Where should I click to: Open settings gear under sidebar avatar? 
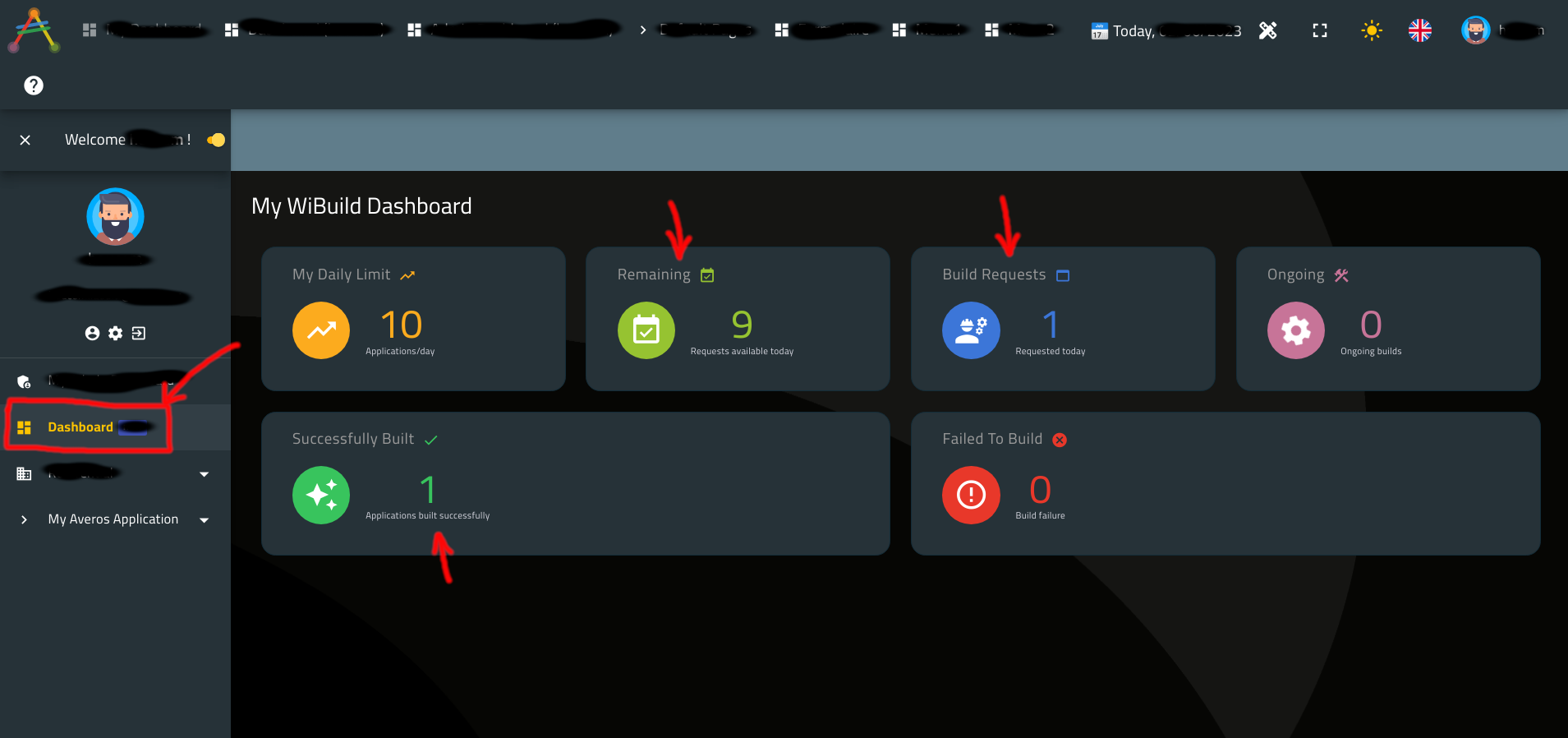tap(116, 333)
